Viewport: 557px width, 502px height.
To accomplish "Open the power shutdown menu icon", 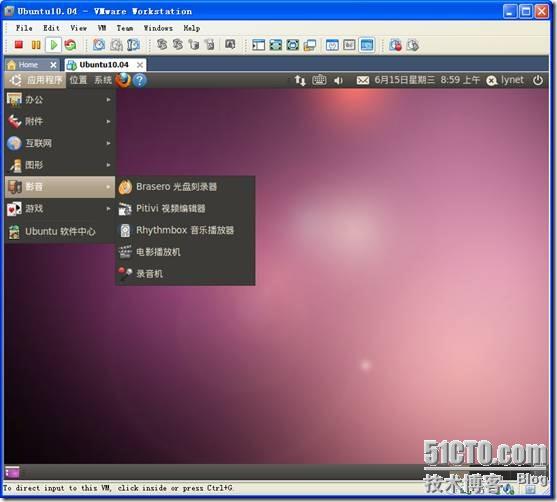I will 538,80.
